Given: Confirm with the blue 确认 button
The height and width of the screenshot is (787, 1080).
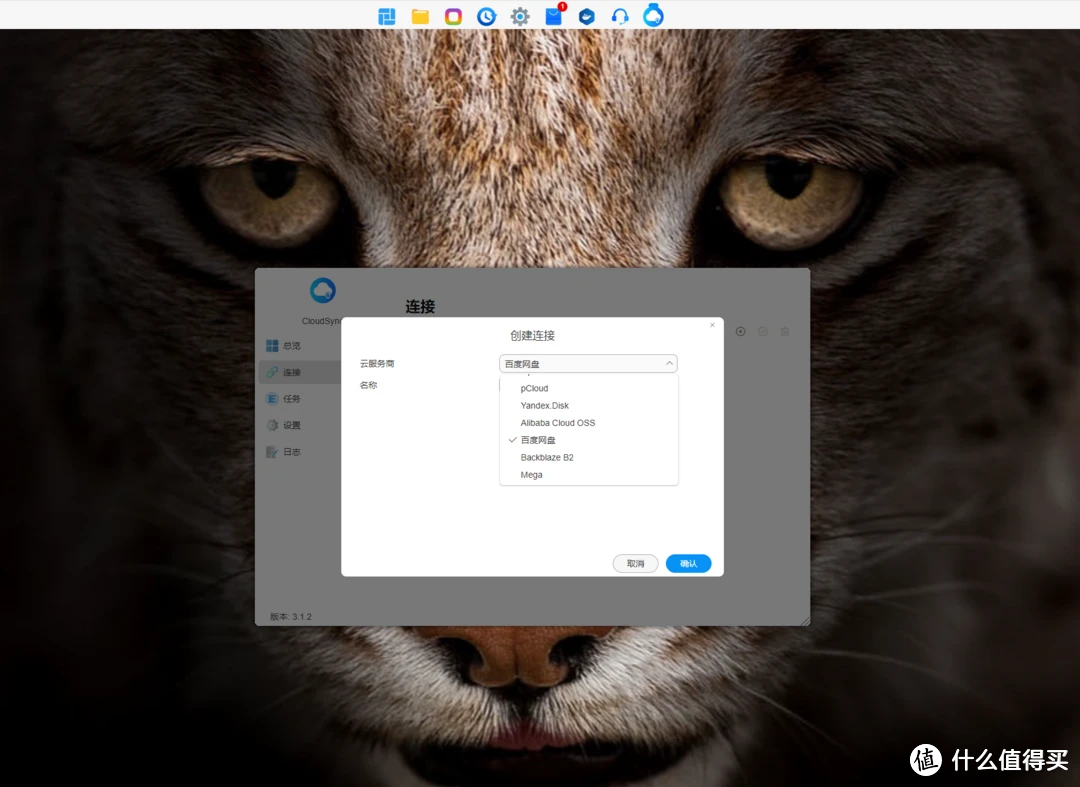Looking at the screenshot, I should [688, 564].
